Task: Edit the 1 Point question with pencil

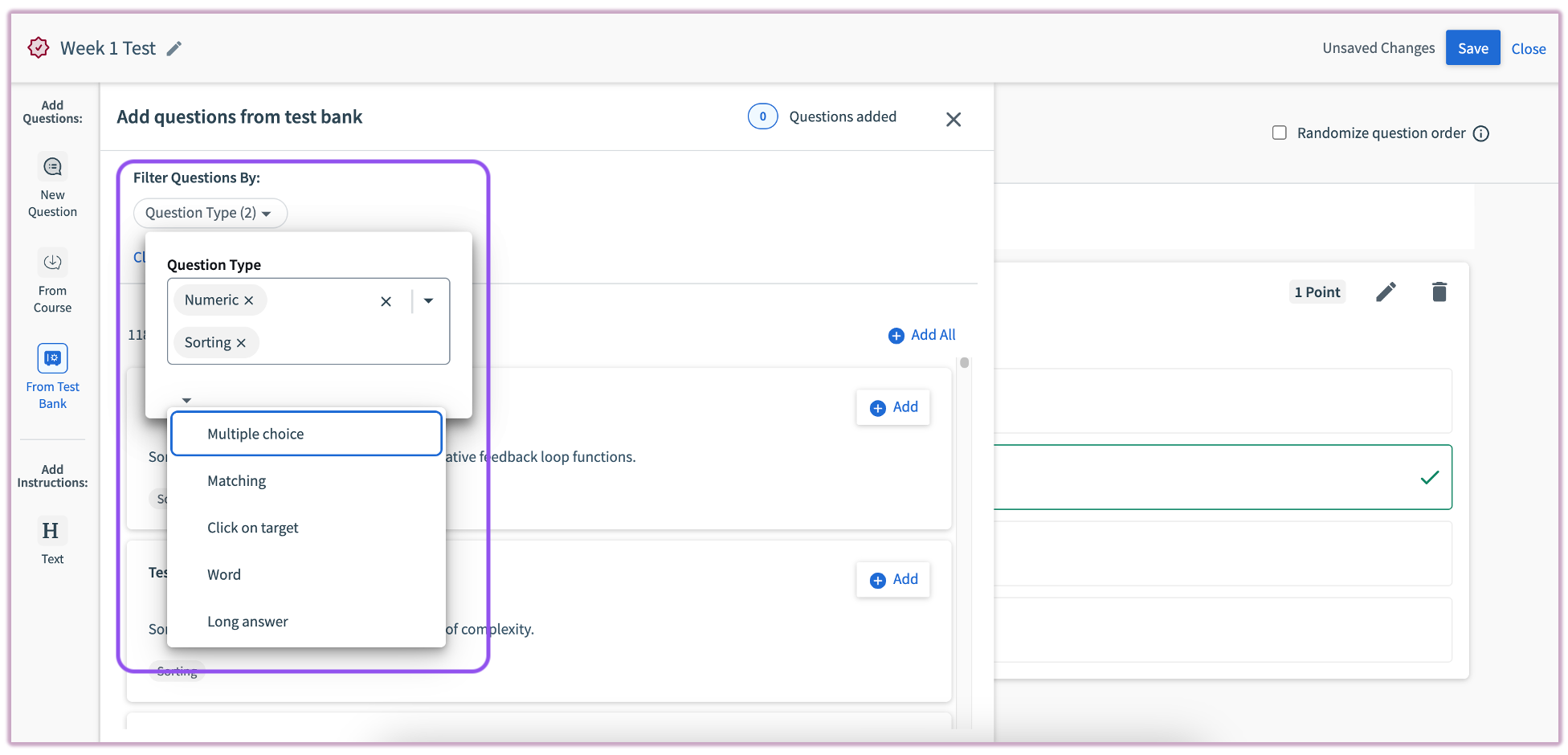Action: click(1386, 292)
